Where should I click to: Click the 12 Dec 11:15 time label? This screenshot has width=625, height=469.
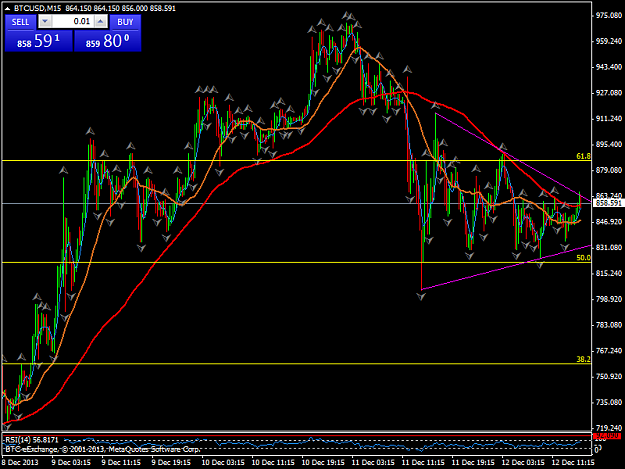point(573,462)
